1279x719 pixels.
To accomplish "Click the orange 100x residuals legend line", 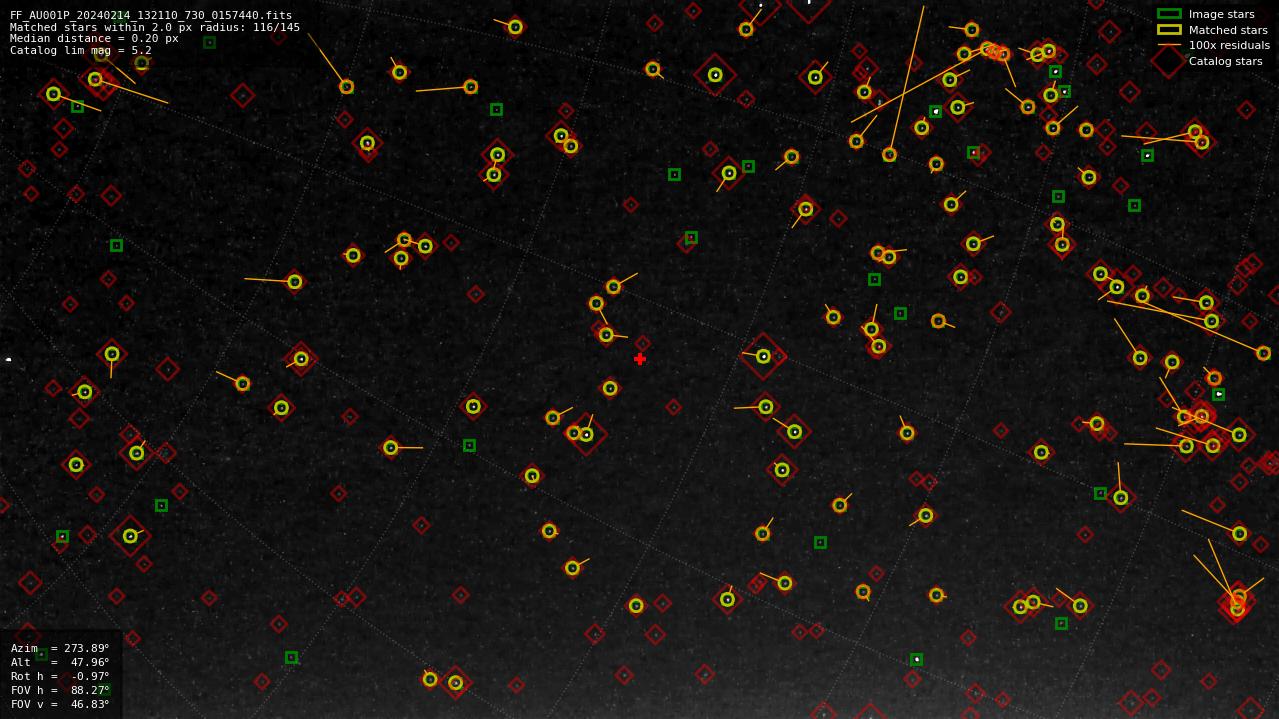I will point(1169,45).
